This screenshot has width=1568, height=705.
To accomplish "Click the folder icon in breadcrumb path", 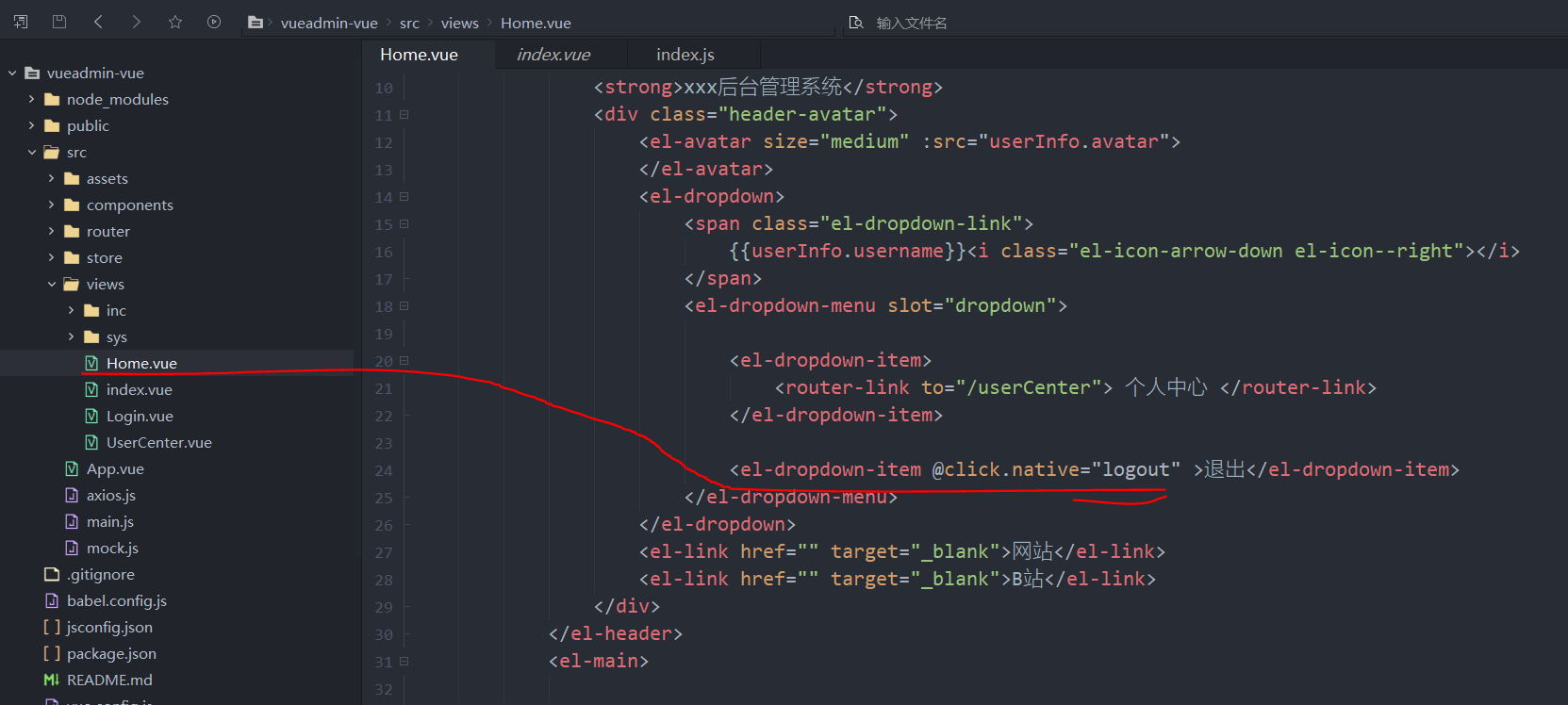I will 255,23.
